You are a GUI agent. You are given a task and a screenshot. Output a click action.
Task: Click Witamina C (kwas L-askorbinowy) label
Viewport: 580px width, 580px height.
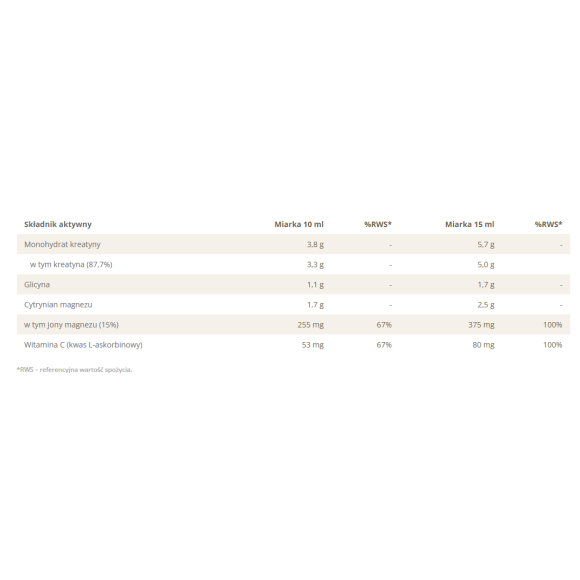click(x=83, y=345)
